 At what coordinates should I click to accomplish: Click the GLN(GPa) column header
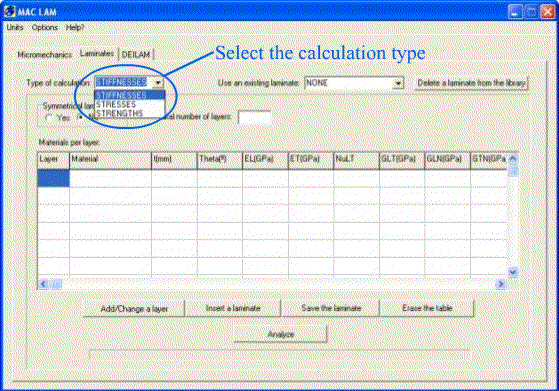tap(447, 160)
